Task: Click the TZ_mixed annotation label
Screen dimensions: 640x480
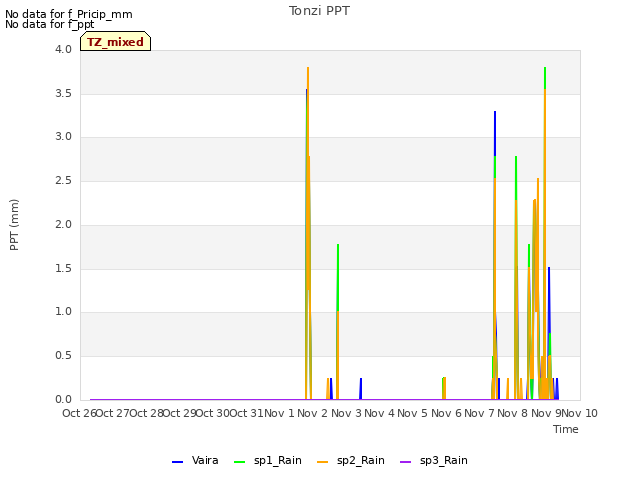Action: pyautogui.click(x=116, y=42)
